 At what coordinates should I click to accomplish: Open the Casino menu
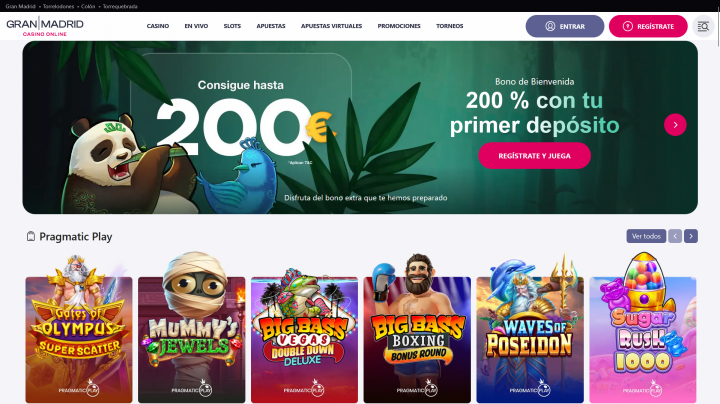coord(158,26)
